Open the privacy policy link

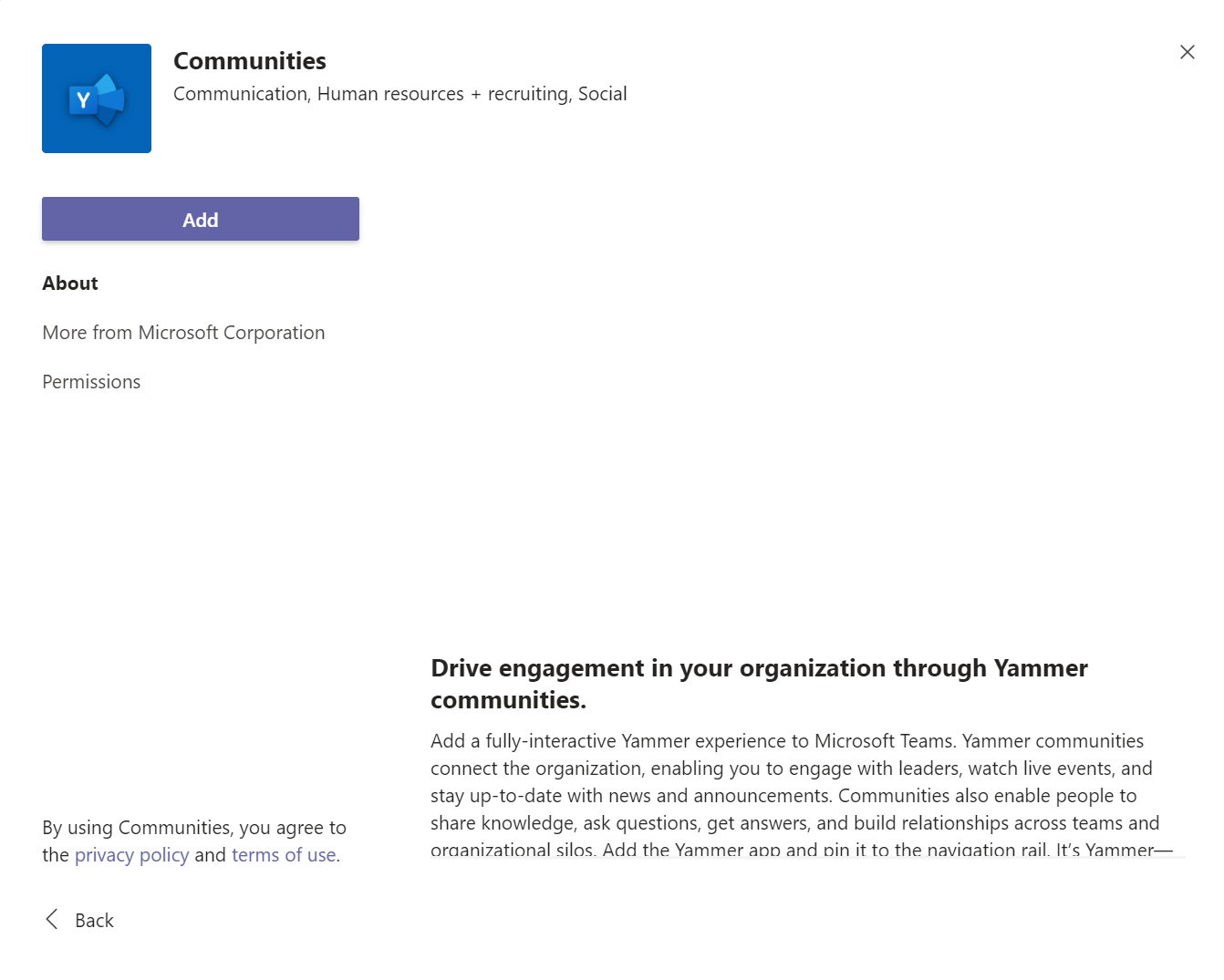pos(131,854)
